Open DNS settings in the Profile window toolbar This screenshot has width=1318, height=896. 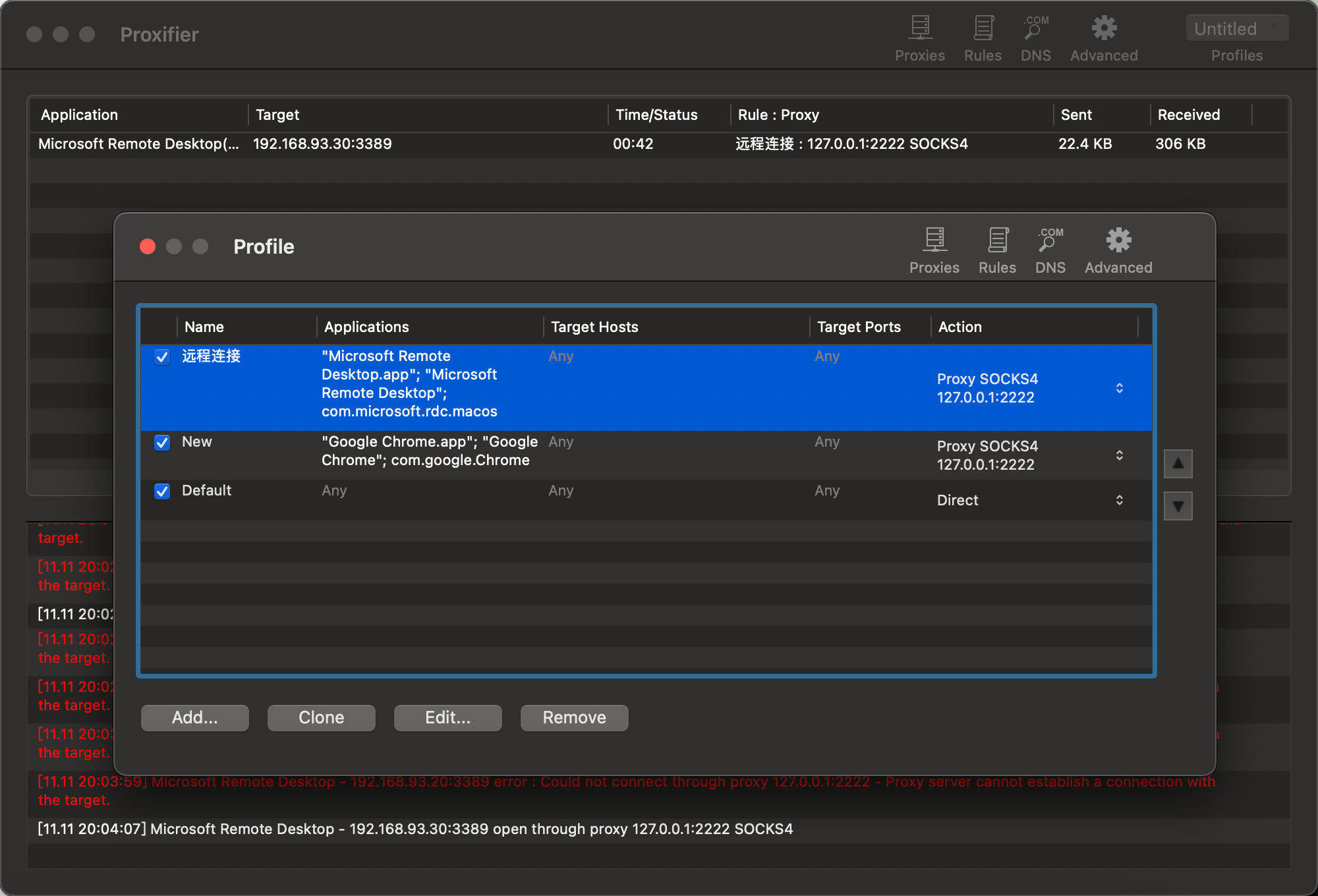point(1050,250)
